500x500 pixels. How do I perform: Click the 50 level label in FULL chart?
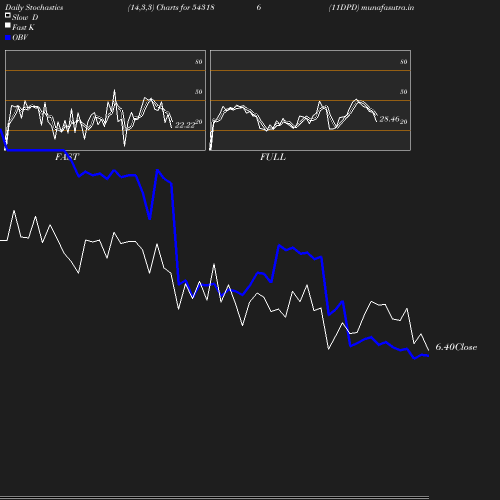404,92
